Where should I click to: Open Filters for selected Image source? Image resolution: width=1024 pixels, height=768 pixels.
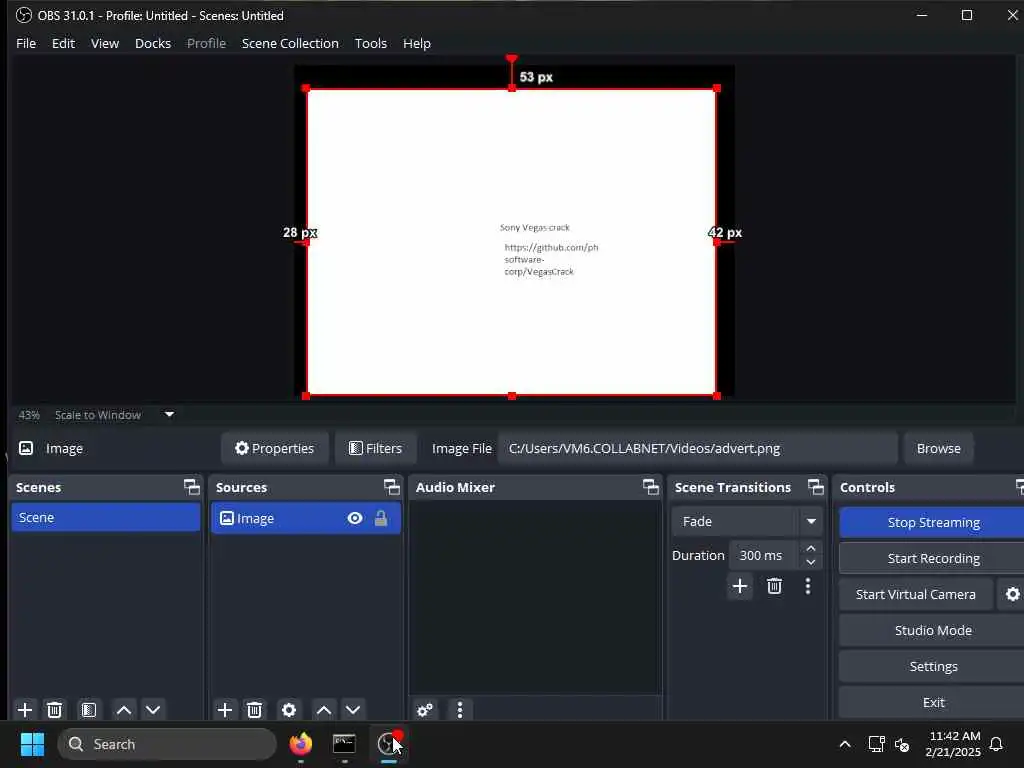point(376,448)
